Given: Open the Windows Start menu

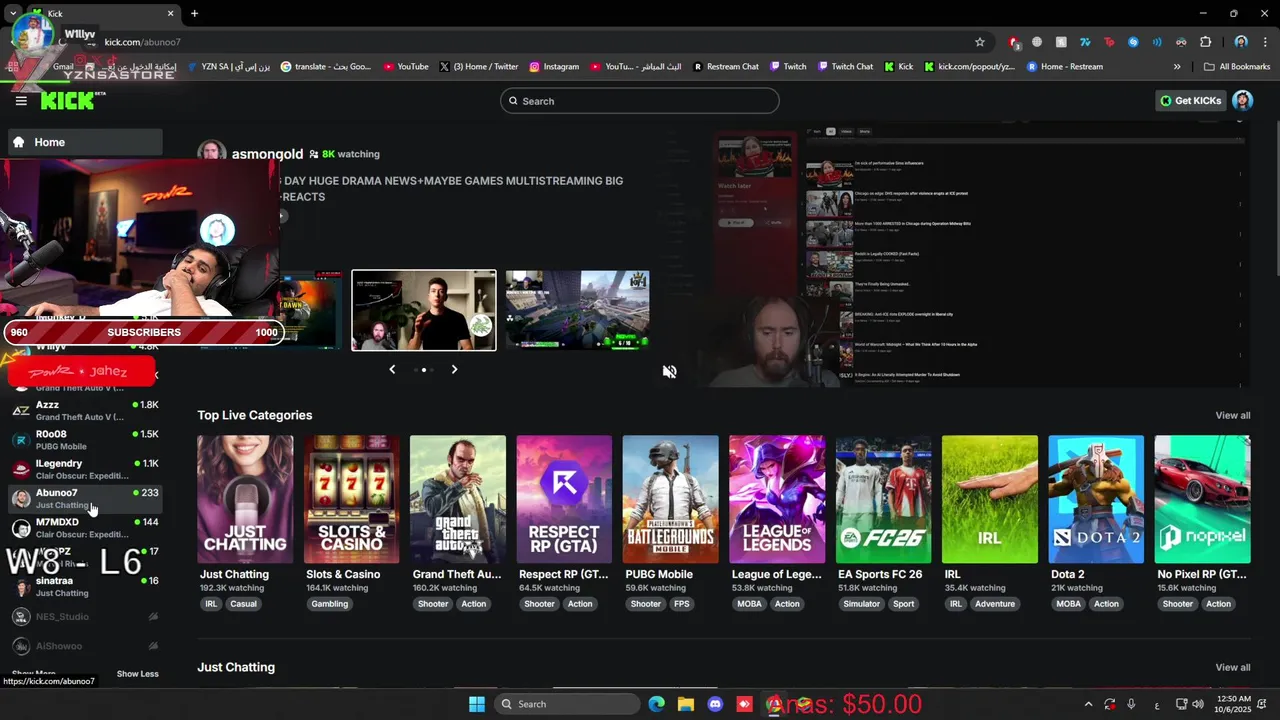Looking at the screenshot, I should pyautogui.click(x=477, y=704).
